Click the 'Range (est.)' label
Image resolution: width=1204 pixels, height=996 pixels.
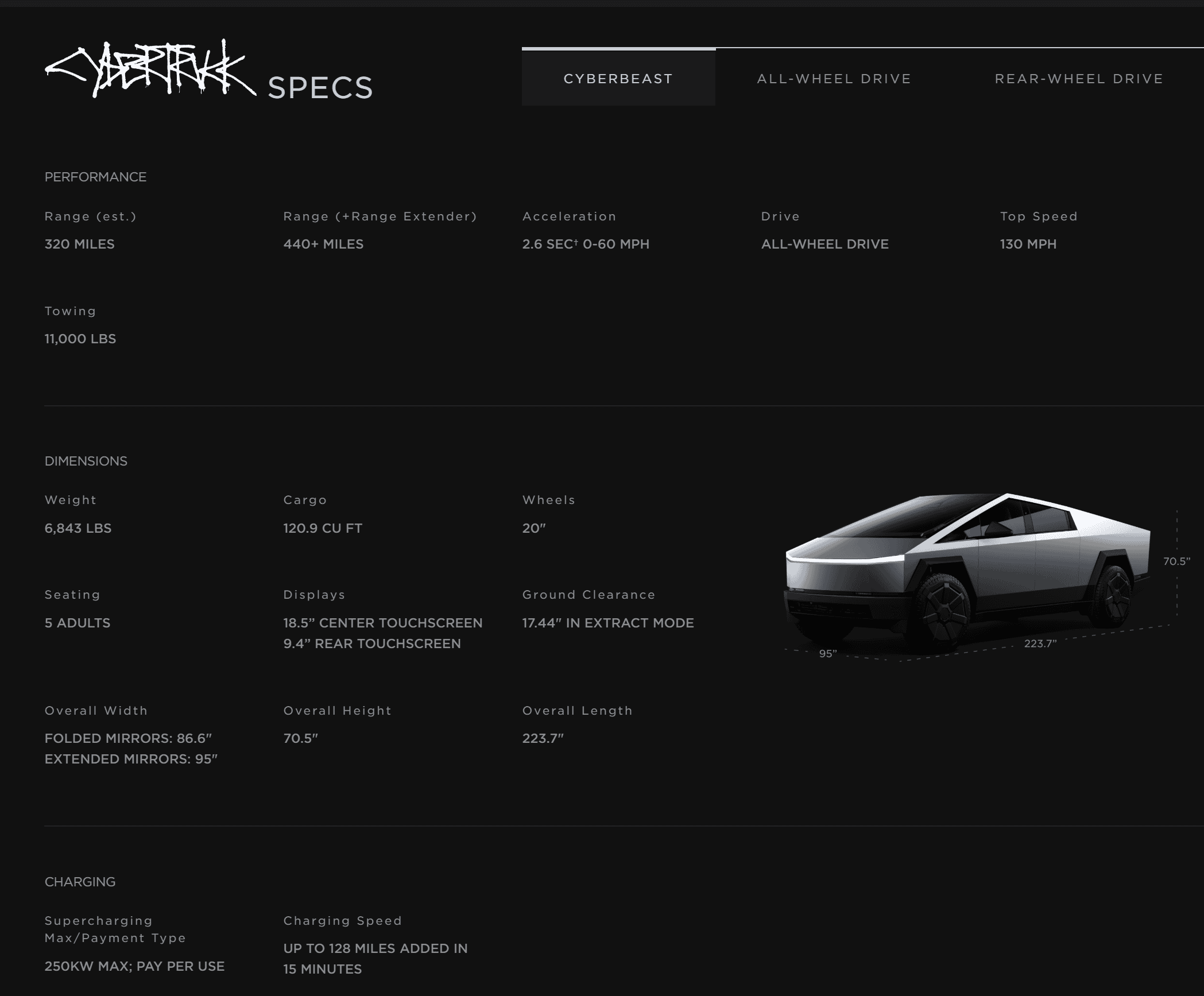(91, 216)
